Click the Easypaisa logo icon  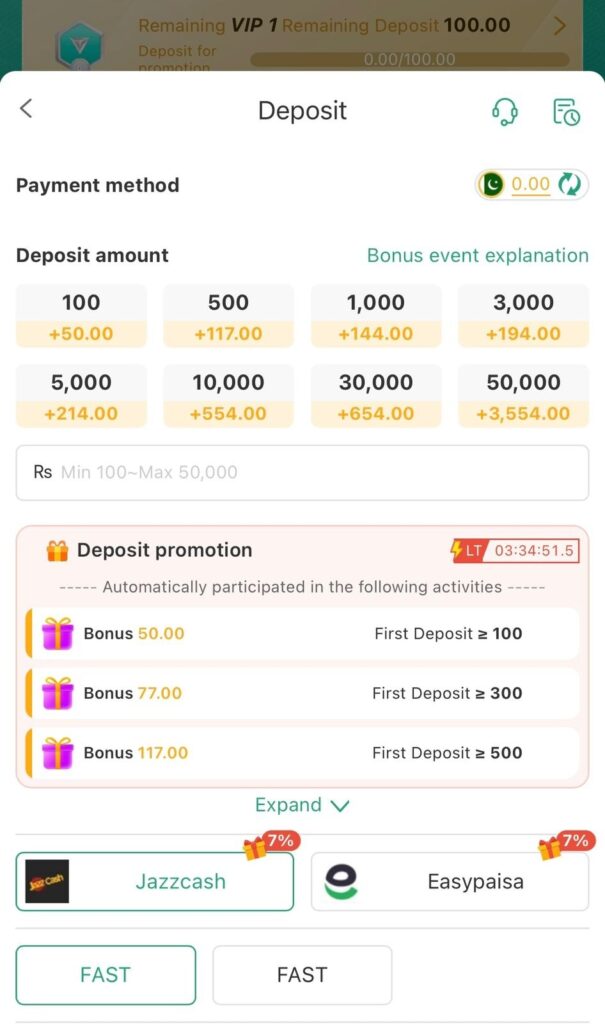tap(341, 882)
